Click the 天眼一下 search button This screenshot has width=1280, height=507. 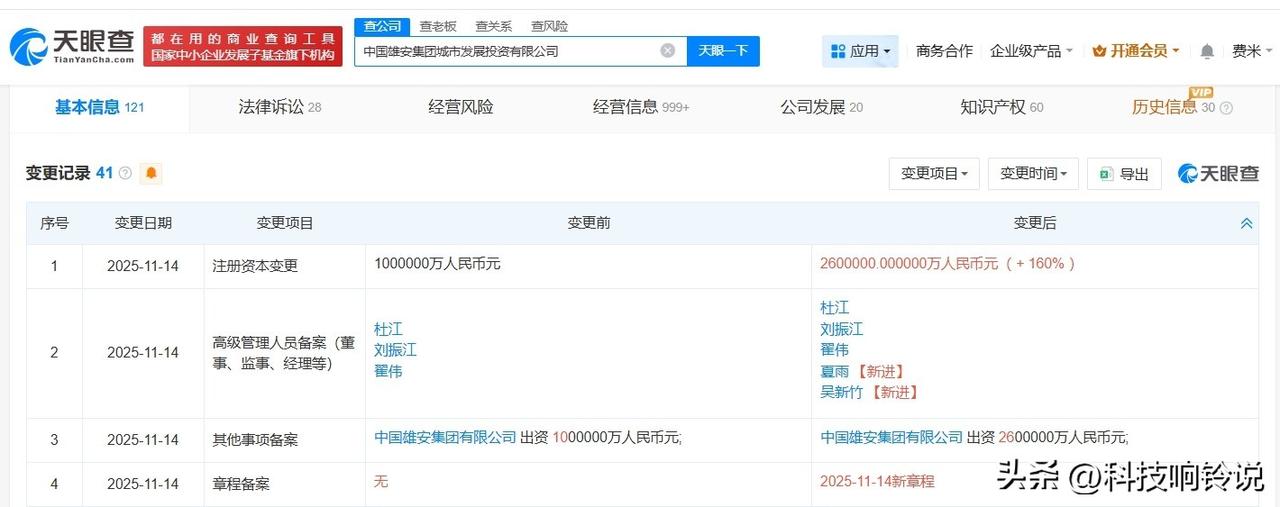tap(723, 51)
